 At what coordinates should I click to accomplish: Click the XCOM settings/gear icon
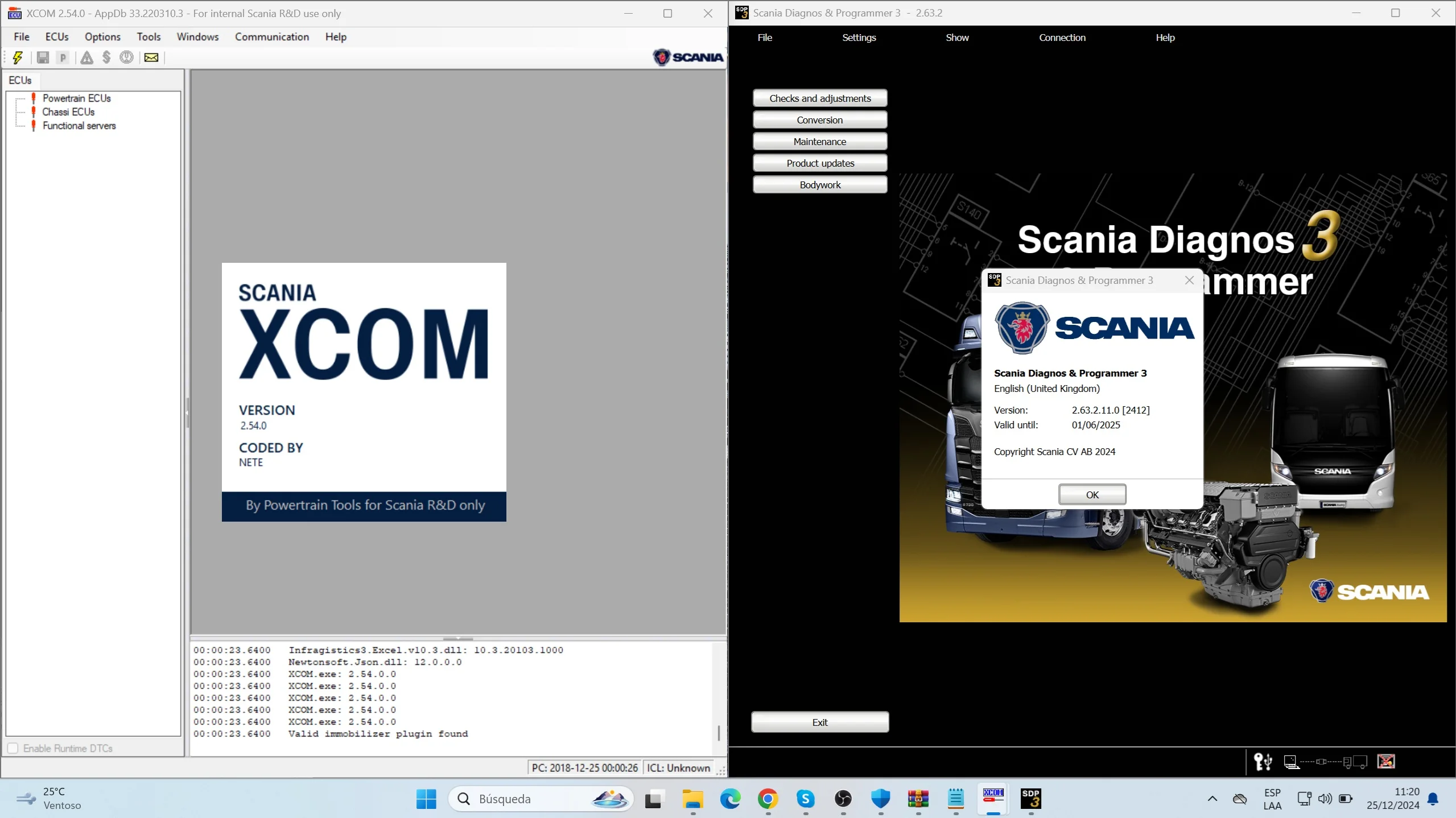coord(127,57)
